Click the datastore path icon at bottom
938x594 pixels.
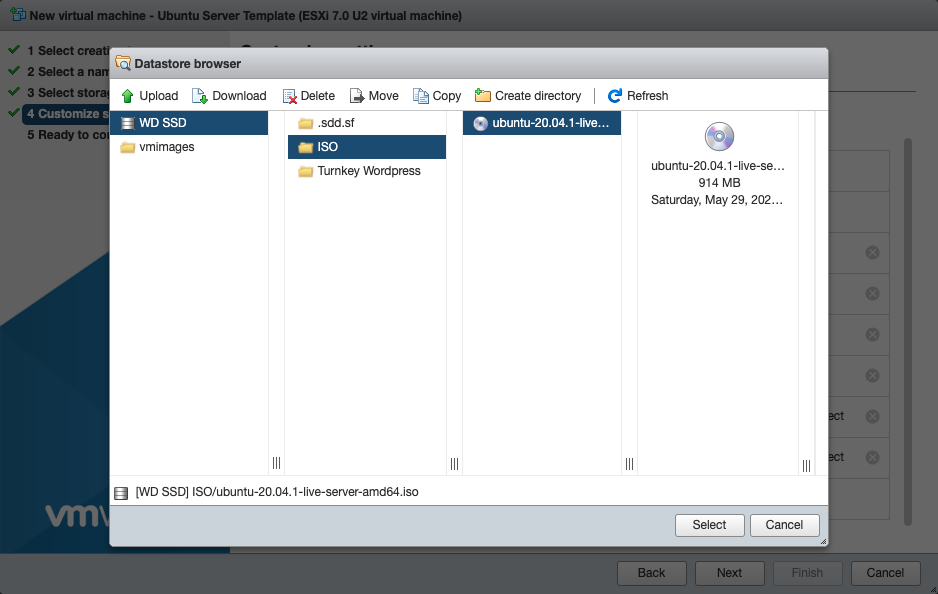(121, 493)
